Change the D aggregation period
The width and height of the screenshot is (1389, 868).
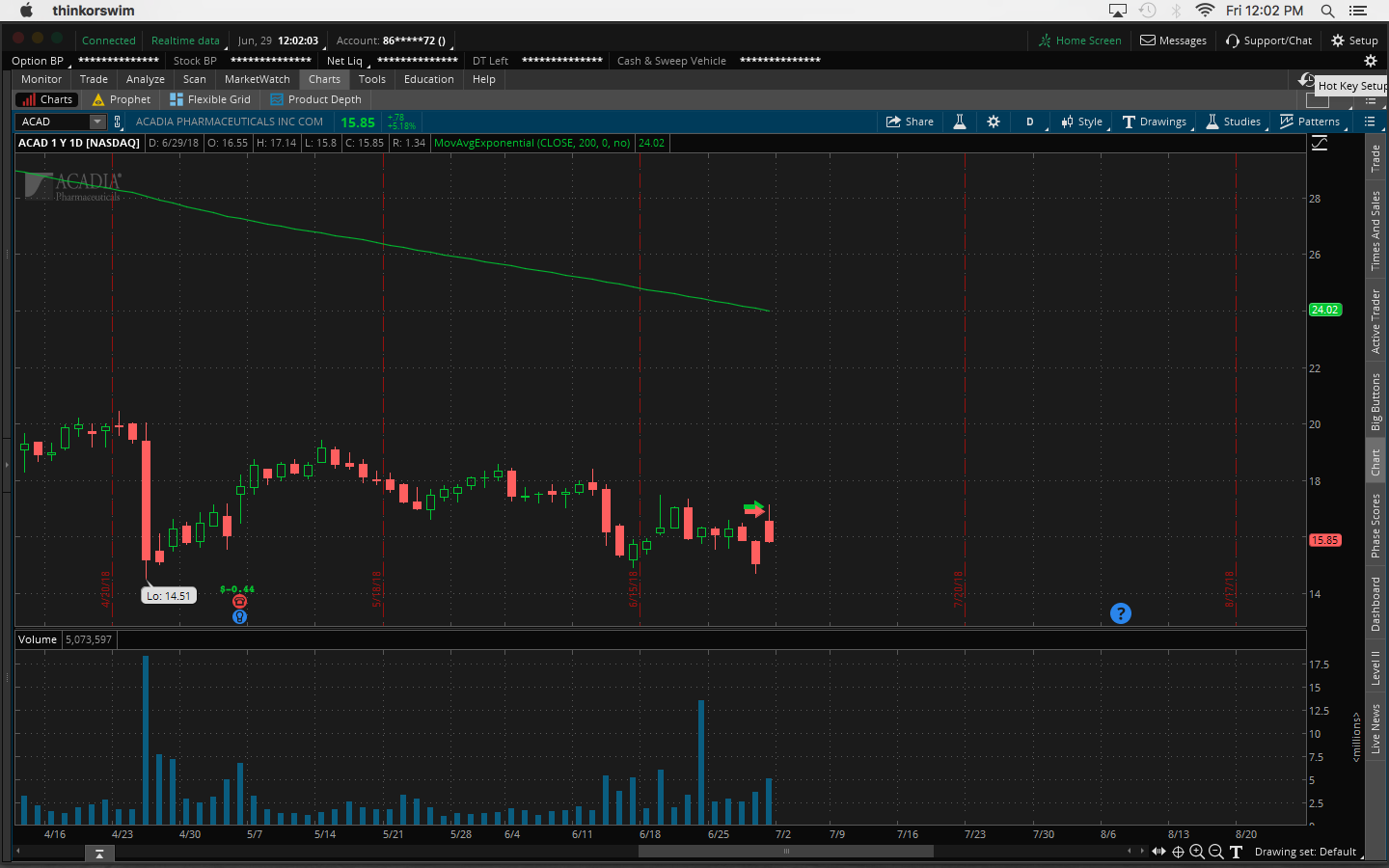pyautogui.click(x=1030, y=122)
